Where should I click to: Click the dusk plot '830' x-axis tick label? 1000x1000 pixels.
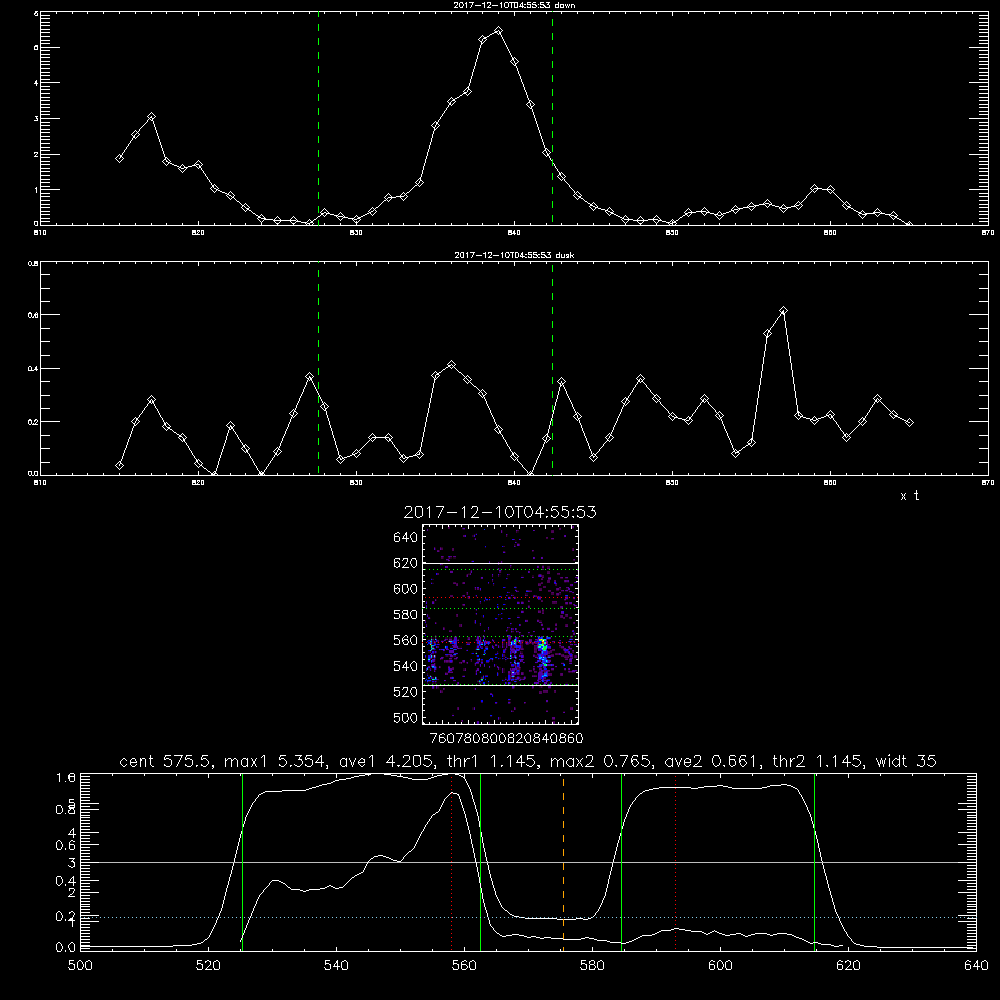pos(356,483)
